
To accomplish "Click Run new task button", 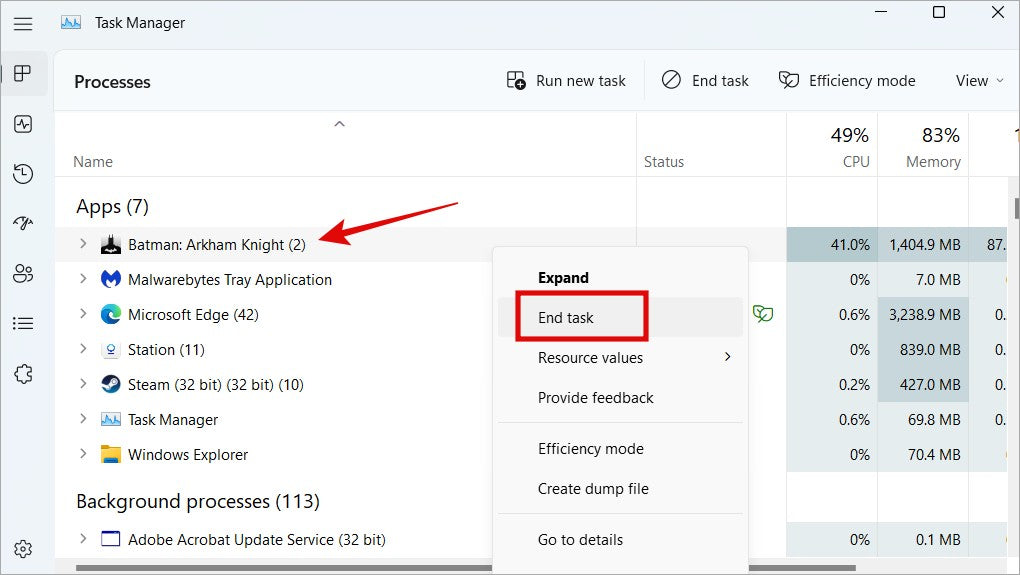I will 566,81.
